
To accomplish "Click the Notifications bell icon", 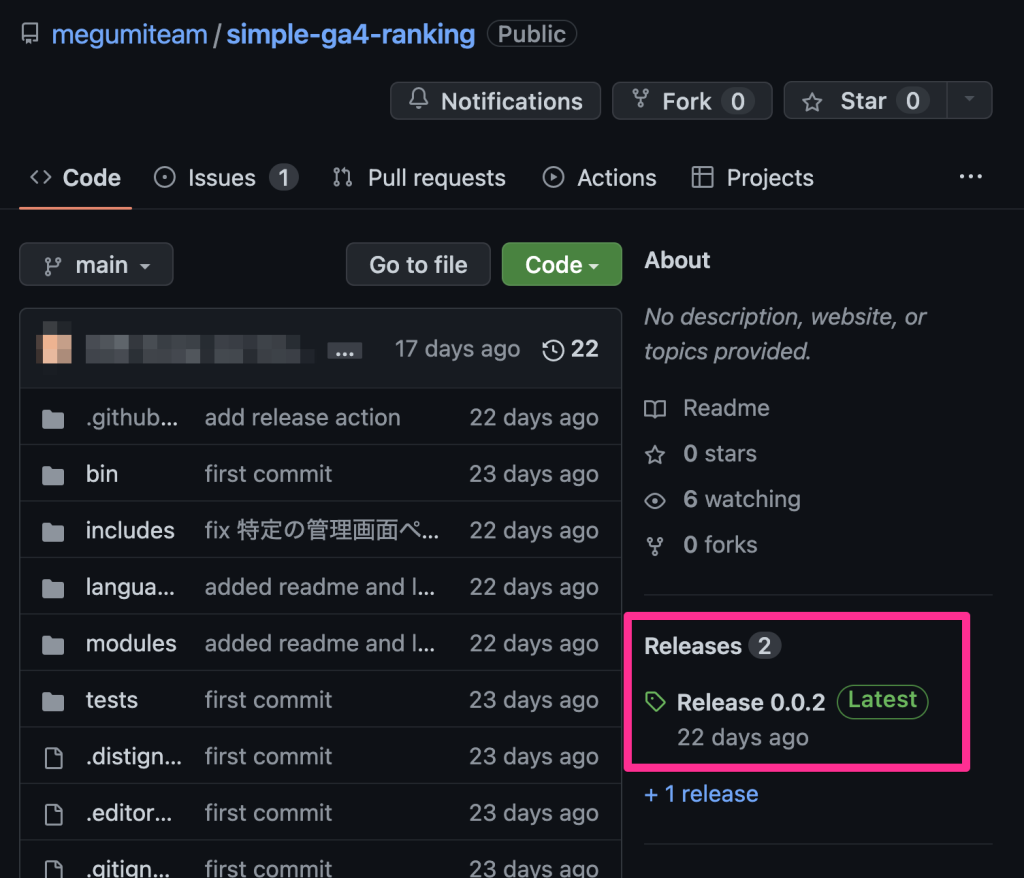I will 419,99.
